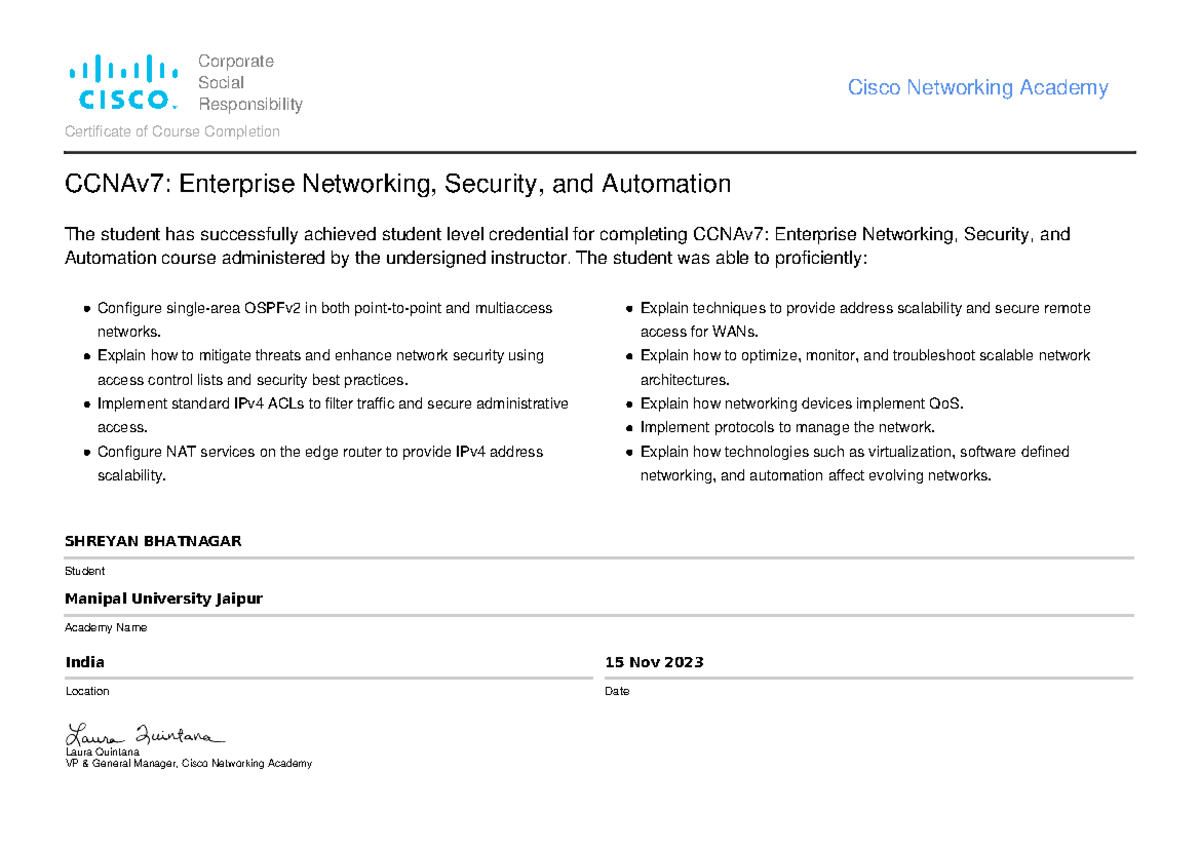Select the Implement protocols to manage network bullet
The width and height of the screenshot is (1200, 849).
click(x=787, y=428)
